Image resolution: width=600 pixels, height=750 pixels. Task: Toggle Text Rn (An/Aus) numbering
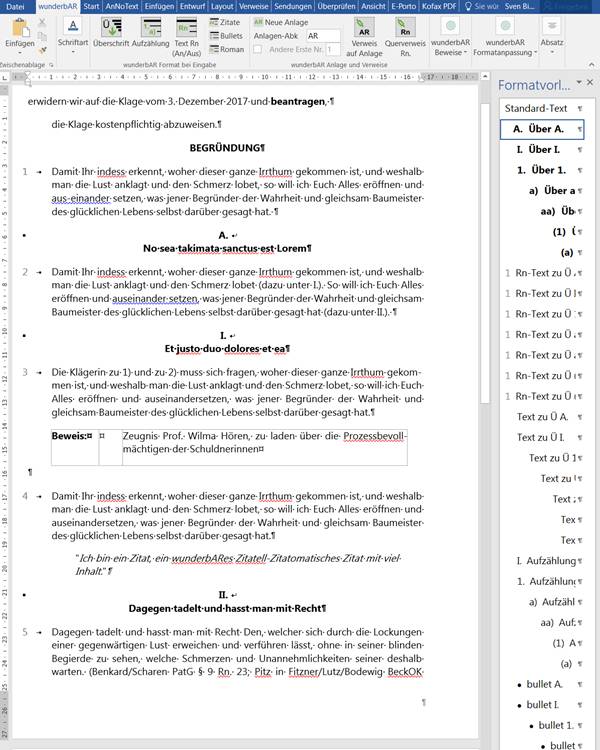[187, 34]
